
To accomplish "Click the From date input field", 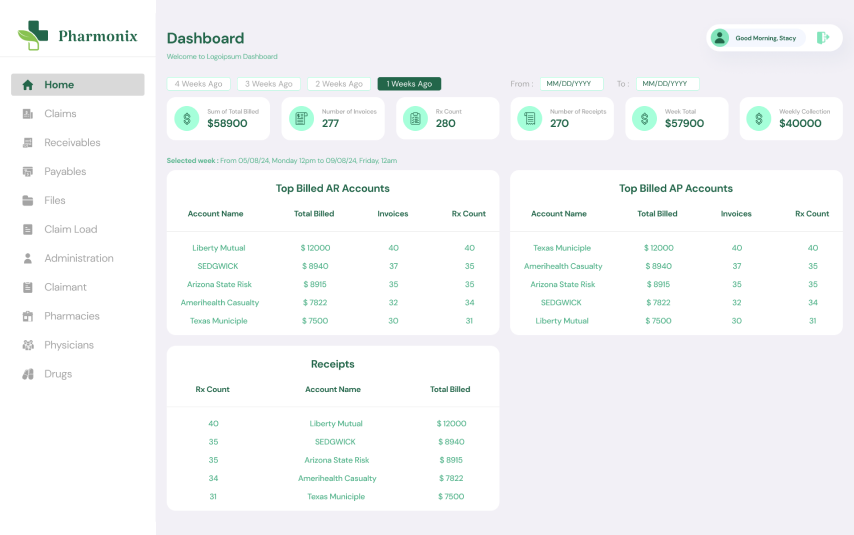I will click(572, 84).
